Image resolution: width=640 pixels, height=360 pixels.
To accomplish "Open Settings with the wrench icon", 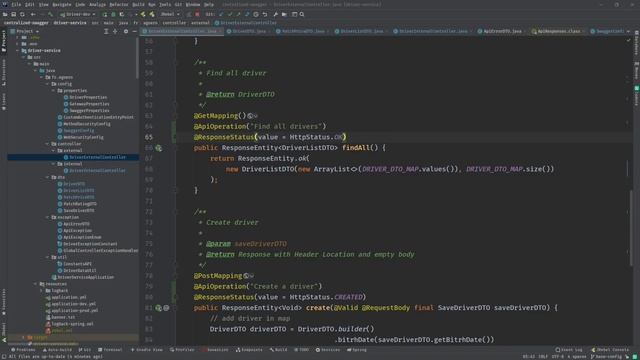I will pyautogui.click(x=276, y=14).
